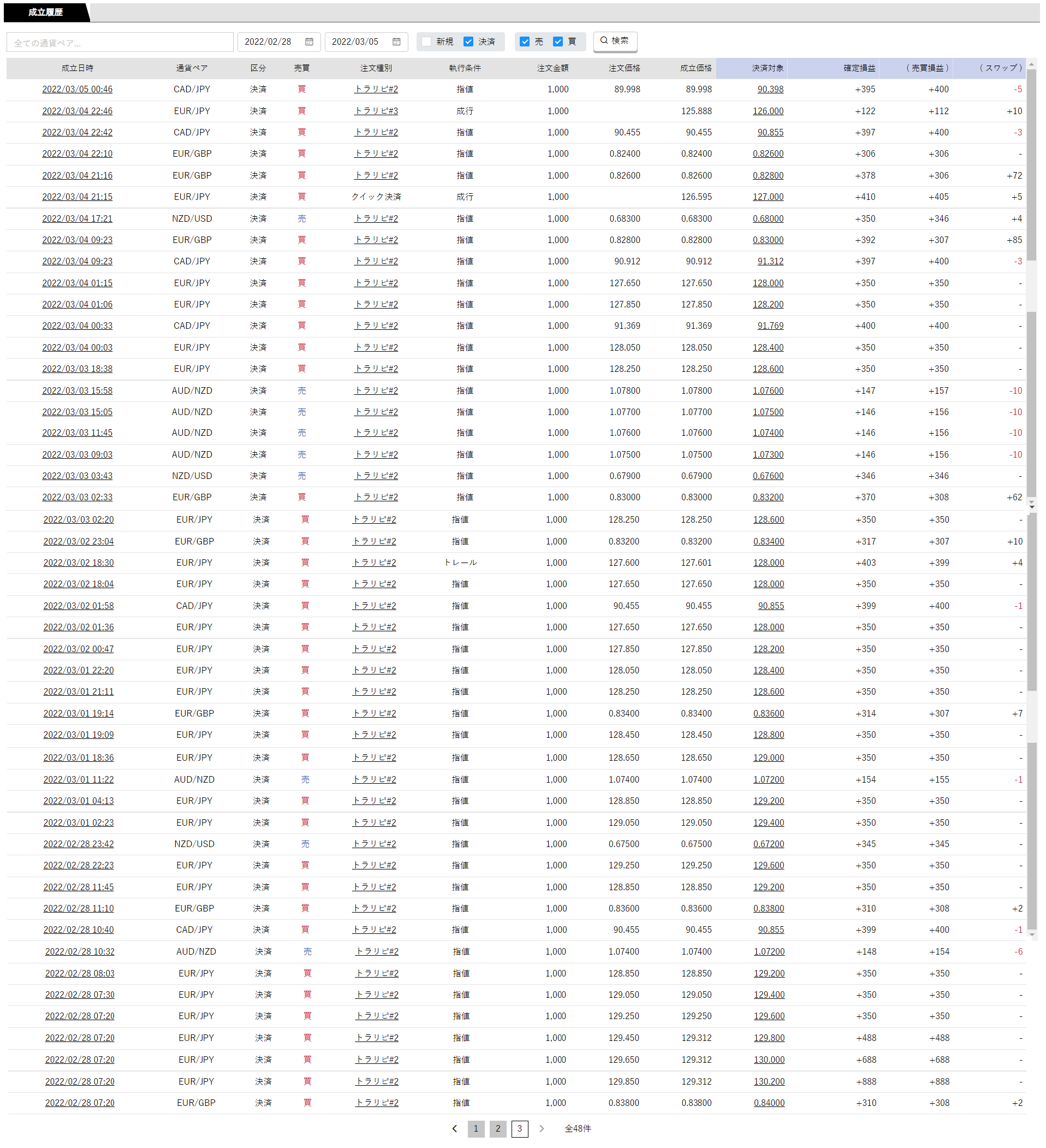
Task: Click 通貨ペア column header
Action: (x=192, y=68)
